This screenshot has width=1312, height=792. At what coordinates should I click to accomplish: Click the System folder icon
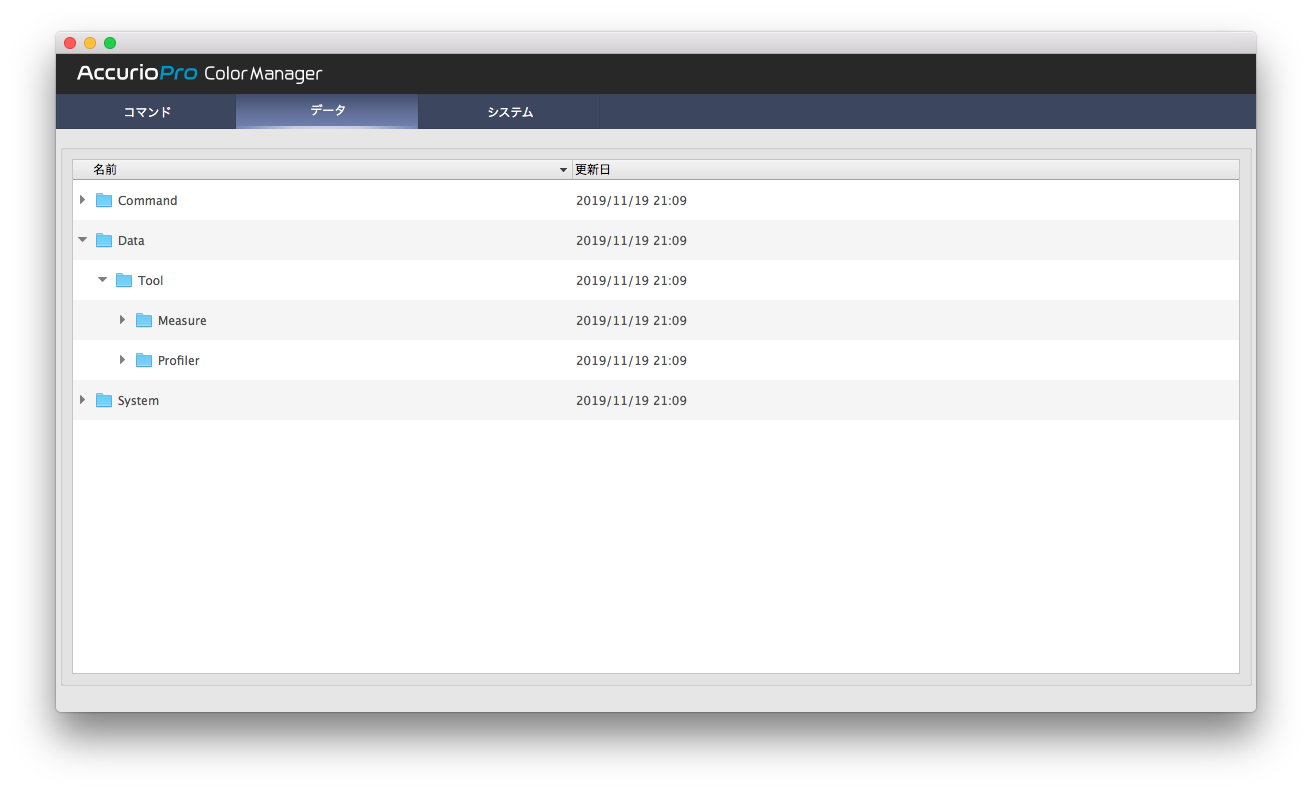point(104,400)
